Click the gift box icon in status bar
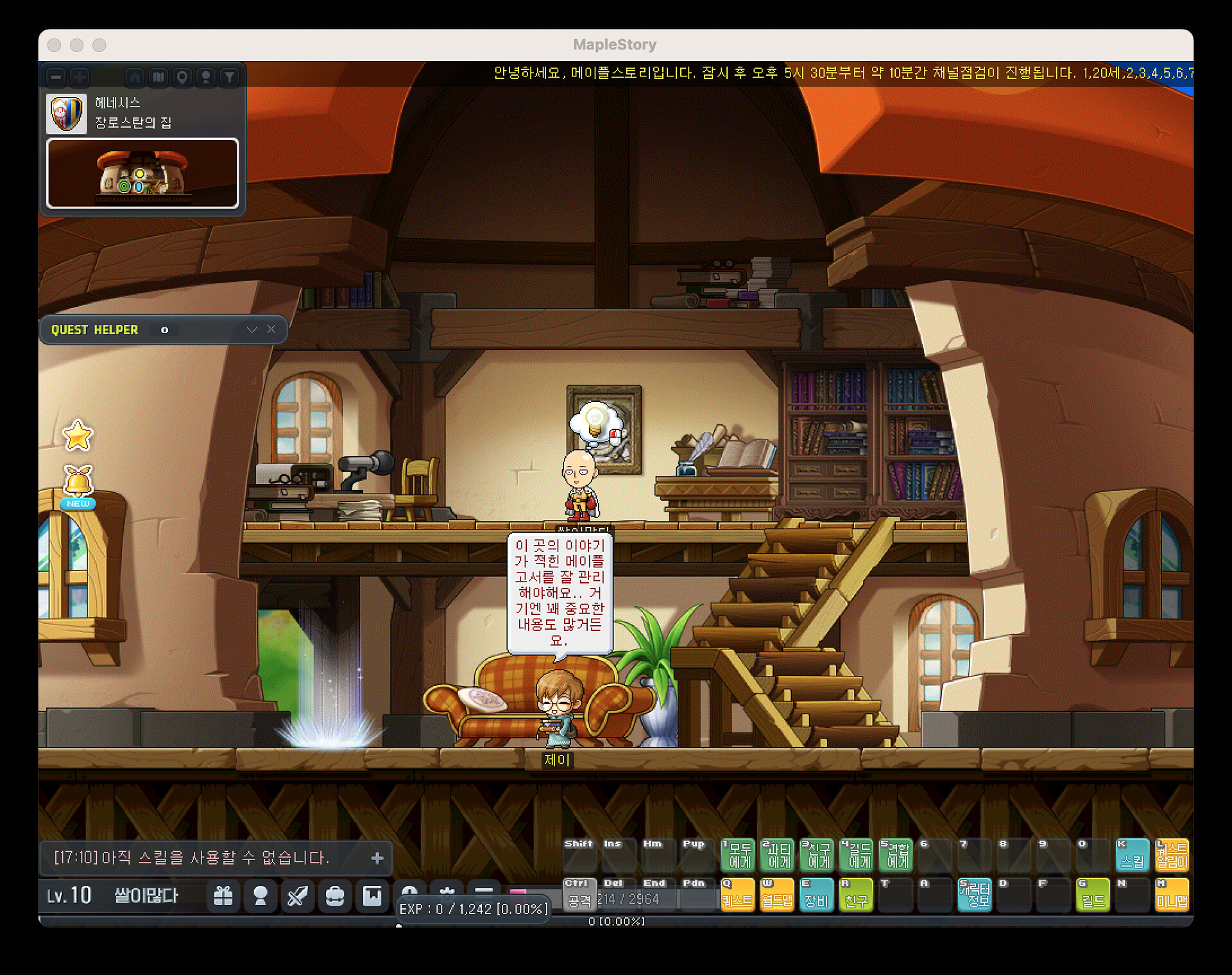Screen dimensions: 1232x975 (223, 895)
